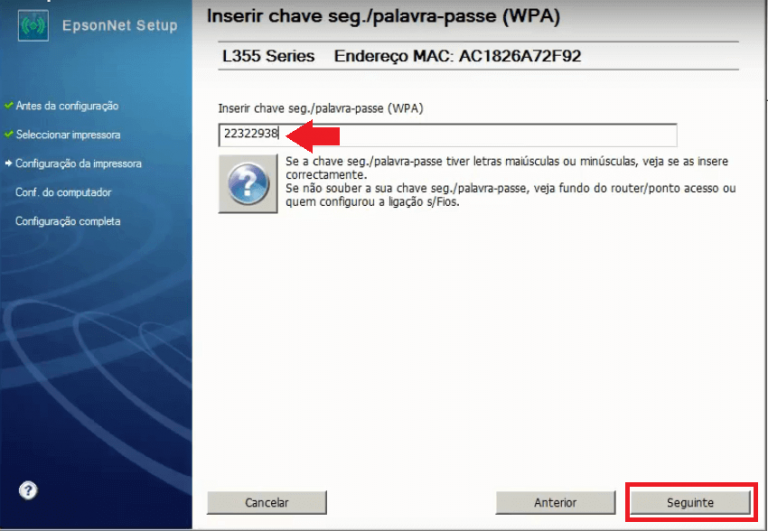The height and width of the screenshot is (531, 768).
Task: Go to Seleccionar impressora step
Action: pyautogui.click(x=68, y=134)
